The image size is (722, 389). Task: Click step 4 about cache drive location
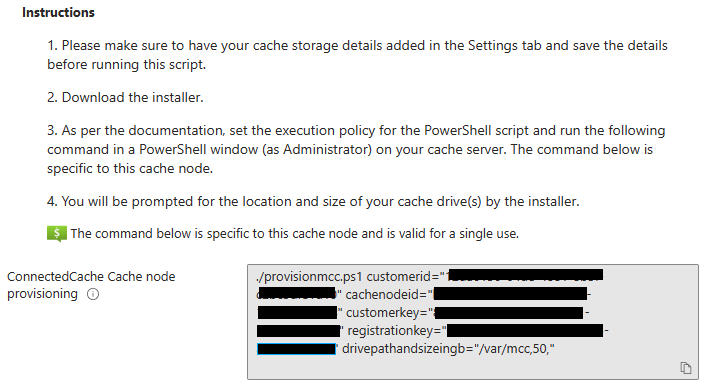click(x=313, y=202)
